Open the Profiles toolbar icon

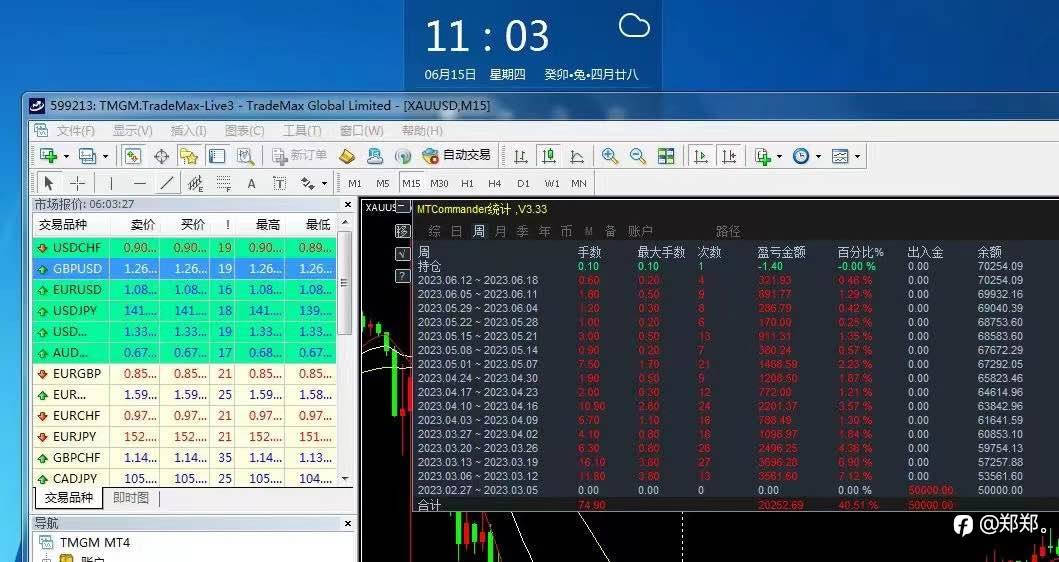(87, 156)
